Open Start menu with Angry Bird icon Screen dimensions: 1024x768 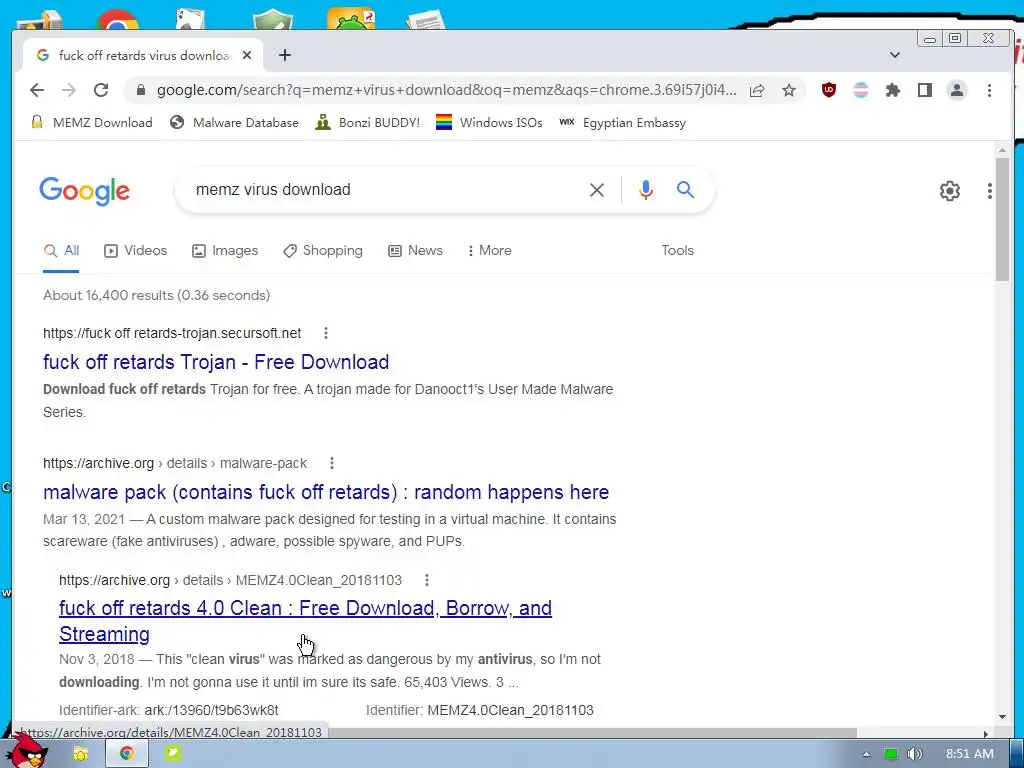pos(29,752)
